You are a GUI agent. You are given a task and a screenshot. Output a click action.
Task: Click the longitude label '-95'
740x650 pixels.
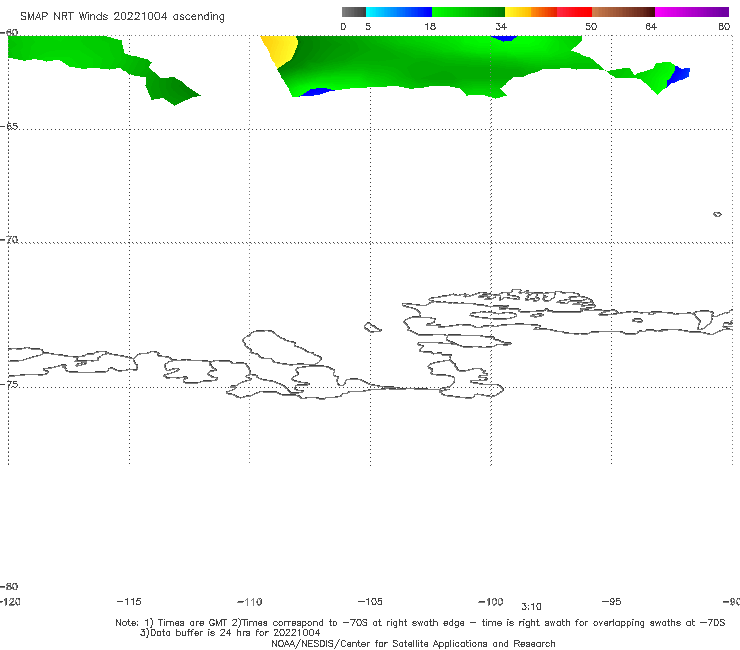[612, 601]
